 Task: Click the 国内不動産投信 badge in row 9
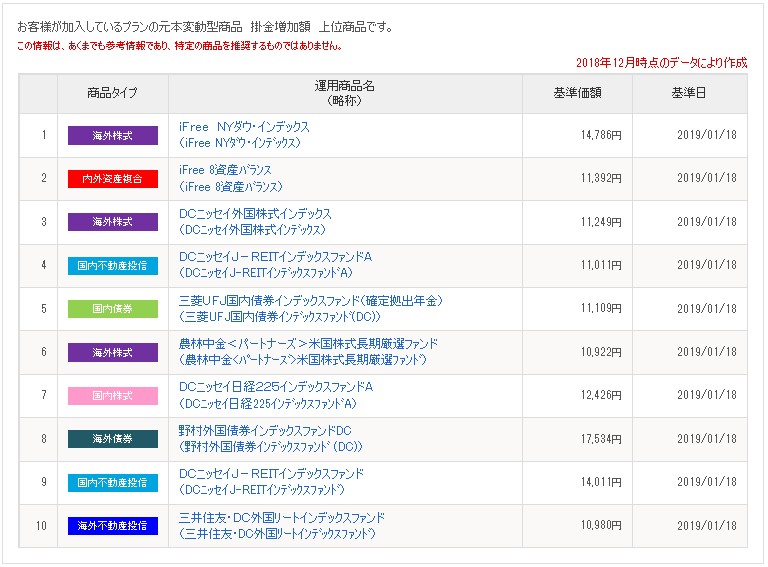113,482
